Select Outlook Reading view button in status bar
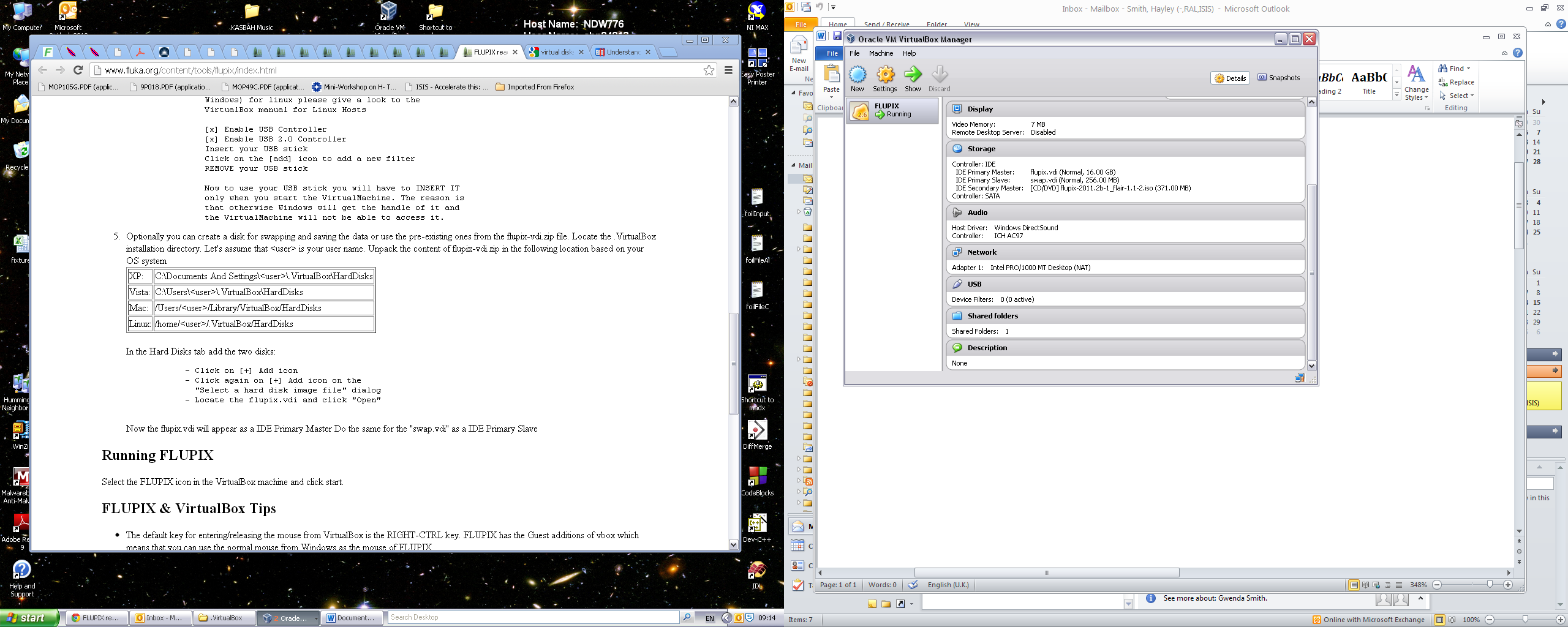1568x627 pixels. 1452,620
